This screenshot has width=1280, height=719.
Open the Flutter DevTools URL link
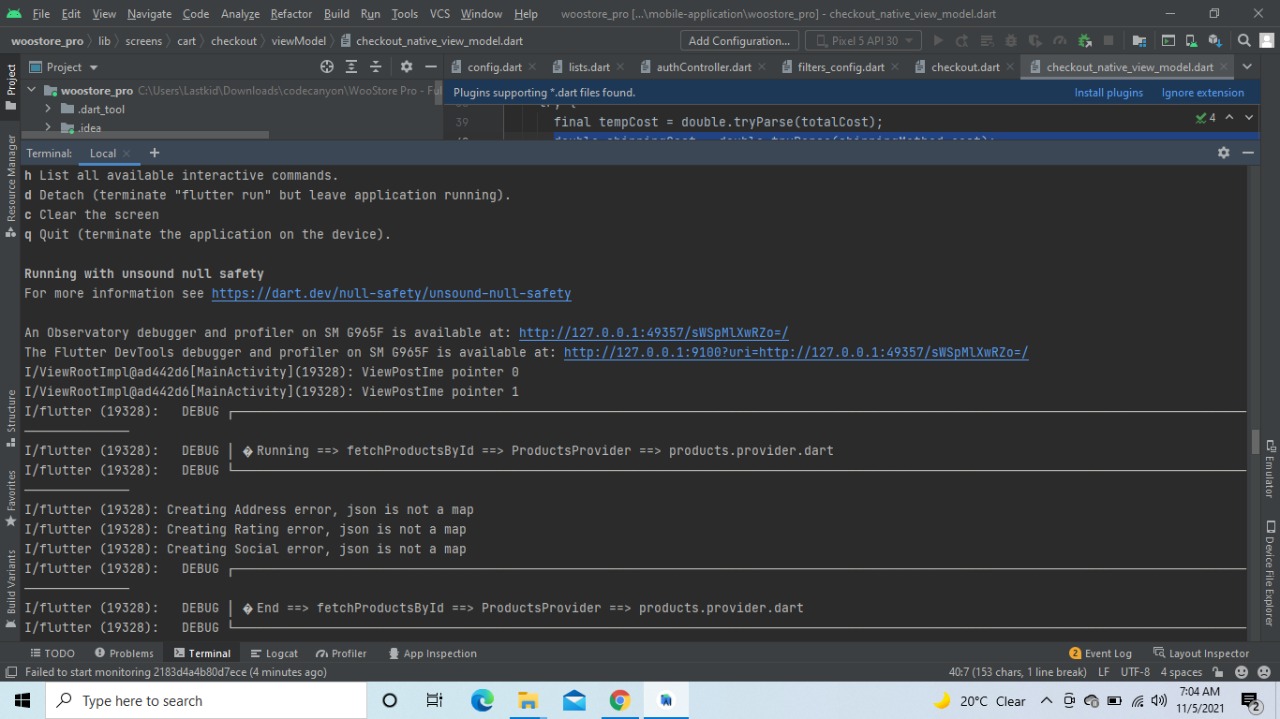796,352
